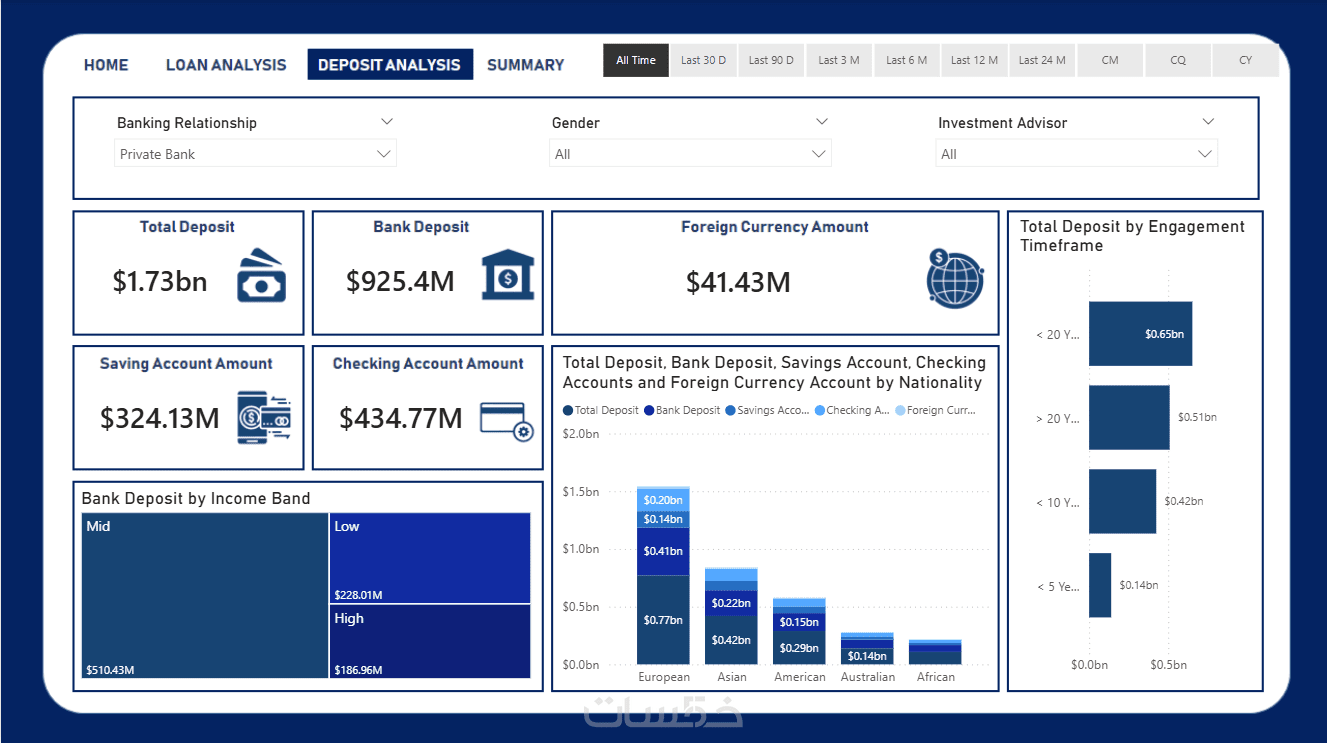Viewport: 1327px width, 743px height.
Task: Switch to the LOAN ANALYSIS tab
Action: [x=226, y=65]
